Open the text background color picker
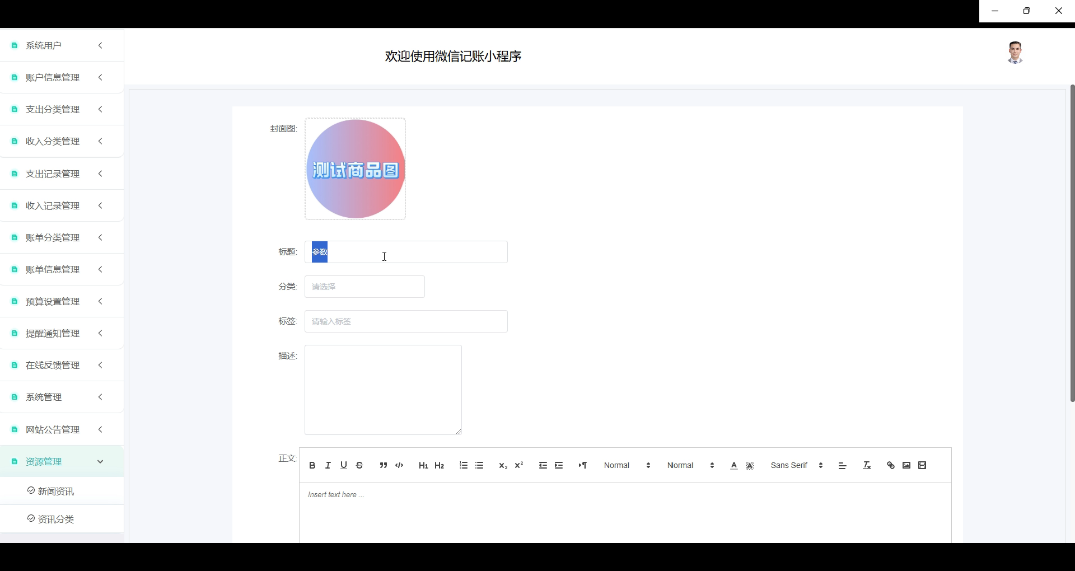Viewport: 1075px width, 571px height. coord(750,465)
